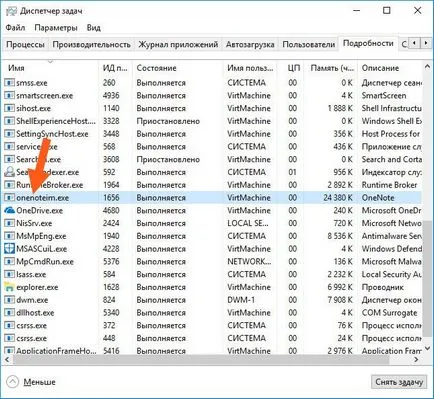Select the ApplicationFrameHo... process name
The height and width of the screenshot is (399, 434).
coord(56,350)
